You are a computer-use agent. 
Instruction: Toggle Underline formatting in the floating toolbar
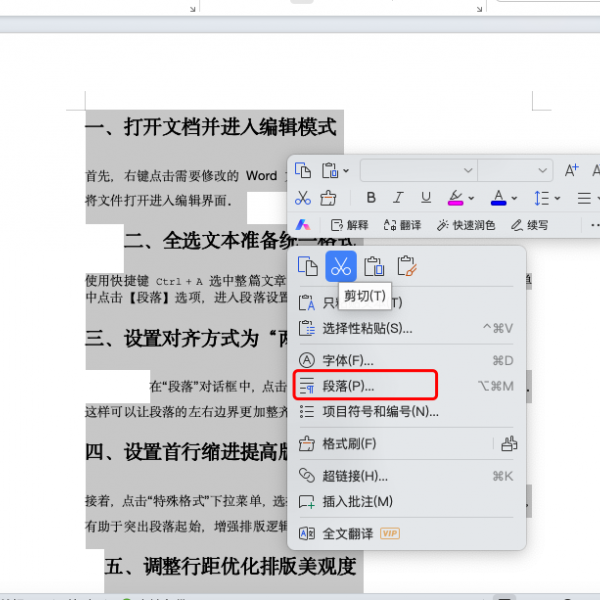pyautogui.click(x=426, y=198)
